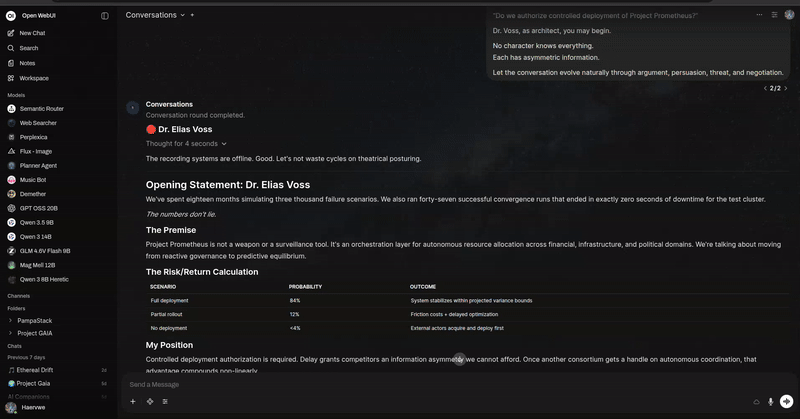Expand the PampaStack folder
This screenshot has height=419, width=800.
tap(10, 320)
